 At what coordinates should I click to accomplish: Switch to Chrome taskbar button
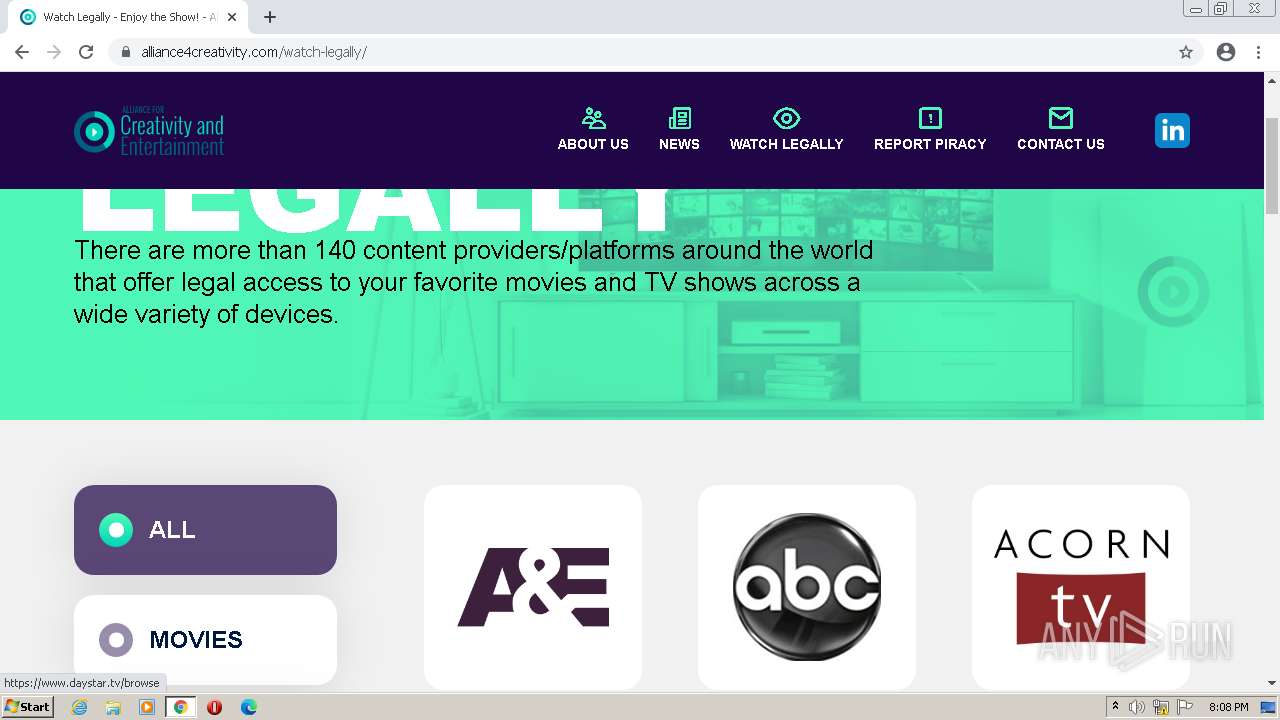tap(180, 707)
